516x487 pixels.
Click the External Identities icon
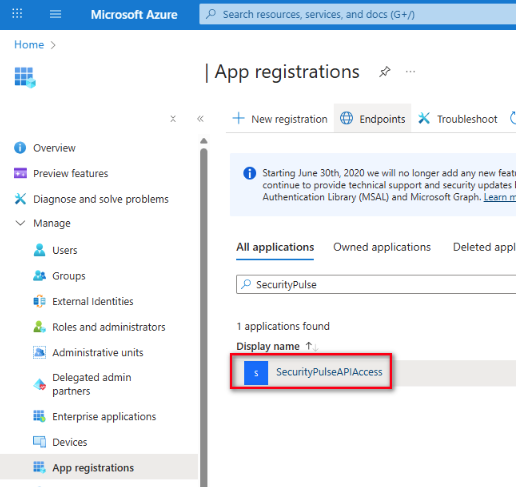pyautogui.click(x=39, y=301)
